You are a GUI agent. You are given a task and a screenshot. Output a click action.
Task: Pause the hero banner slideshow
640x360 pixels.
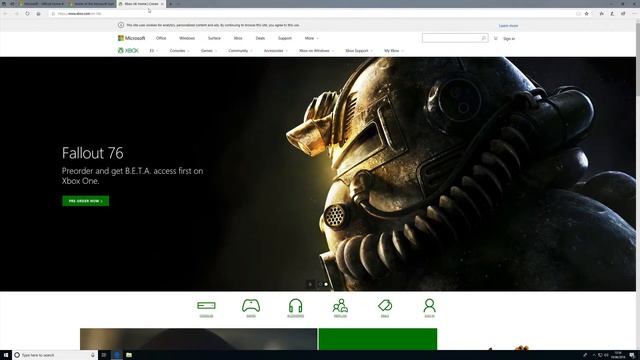(x=310, y=284)
